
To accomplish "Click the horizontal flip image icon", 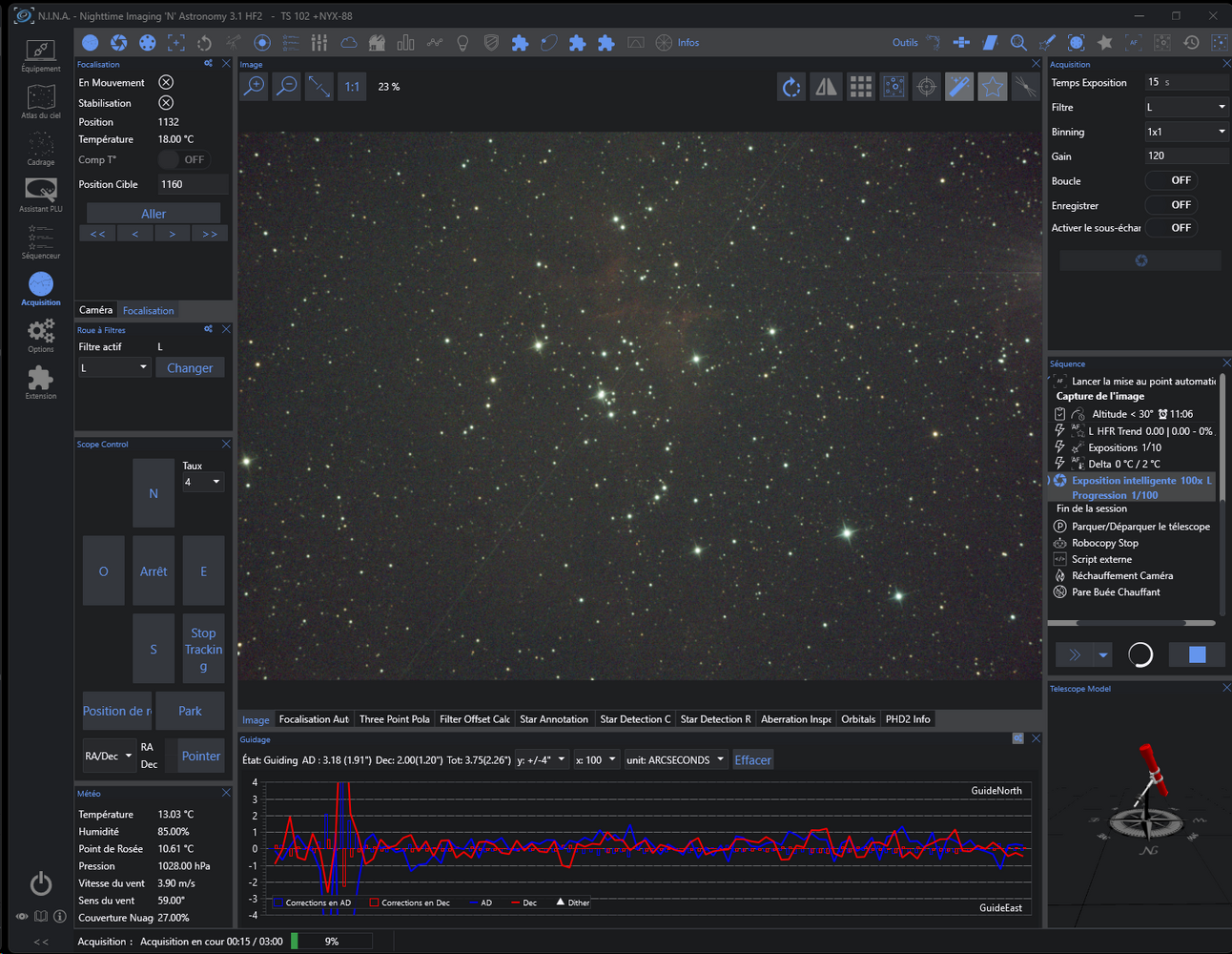I will pyautogui.click(x=826, y=88).
